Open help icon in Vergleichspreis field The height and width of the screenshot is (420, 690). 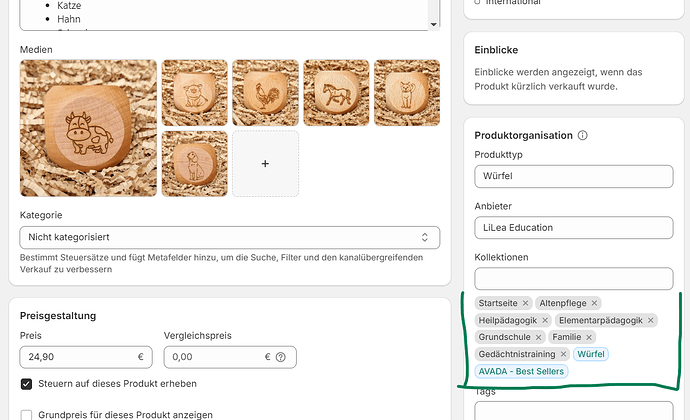[281, 357]
